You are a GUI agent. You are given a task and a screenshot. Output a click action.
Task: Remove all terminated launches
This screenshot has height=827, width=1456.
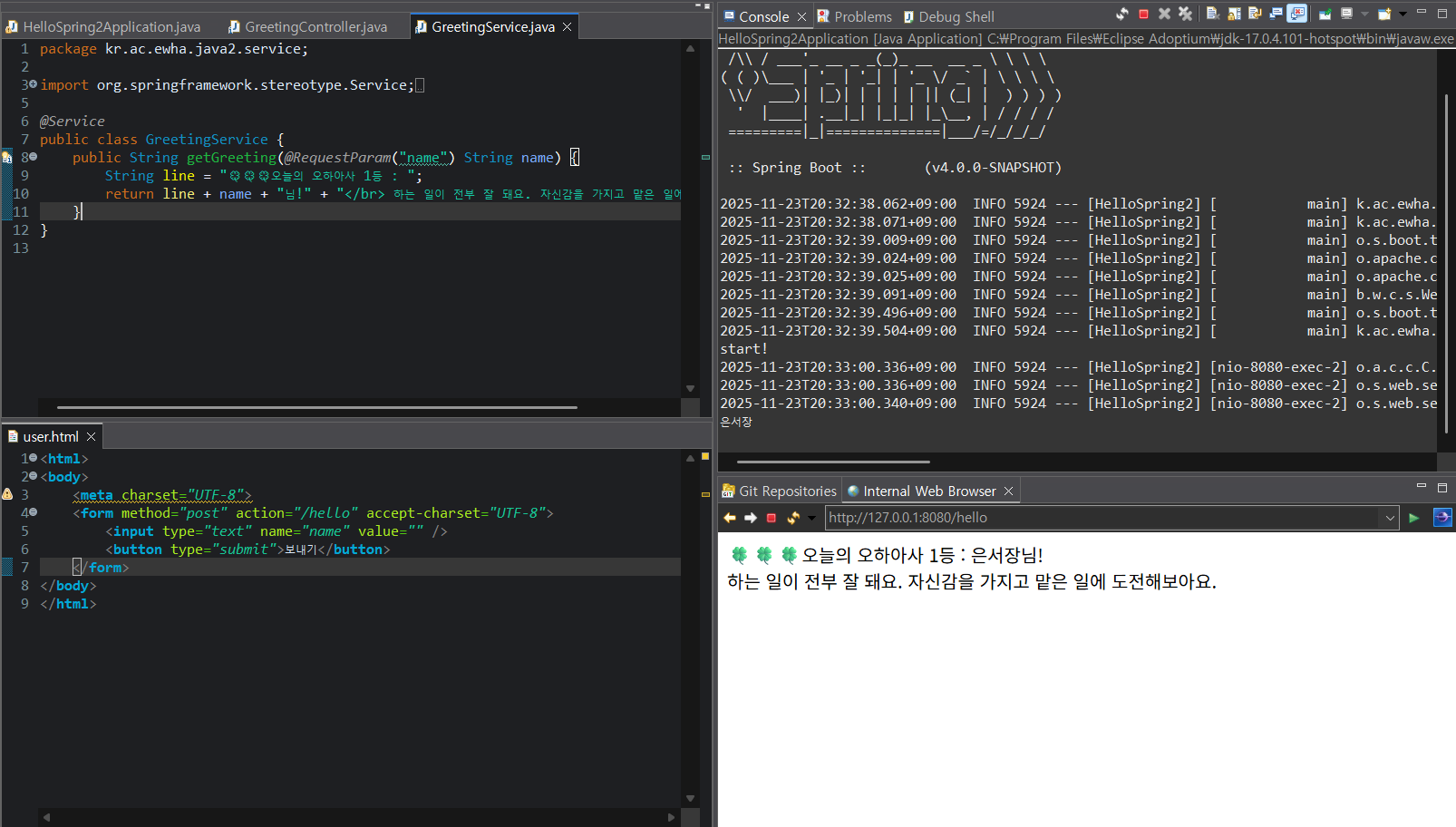(1185, 14)
